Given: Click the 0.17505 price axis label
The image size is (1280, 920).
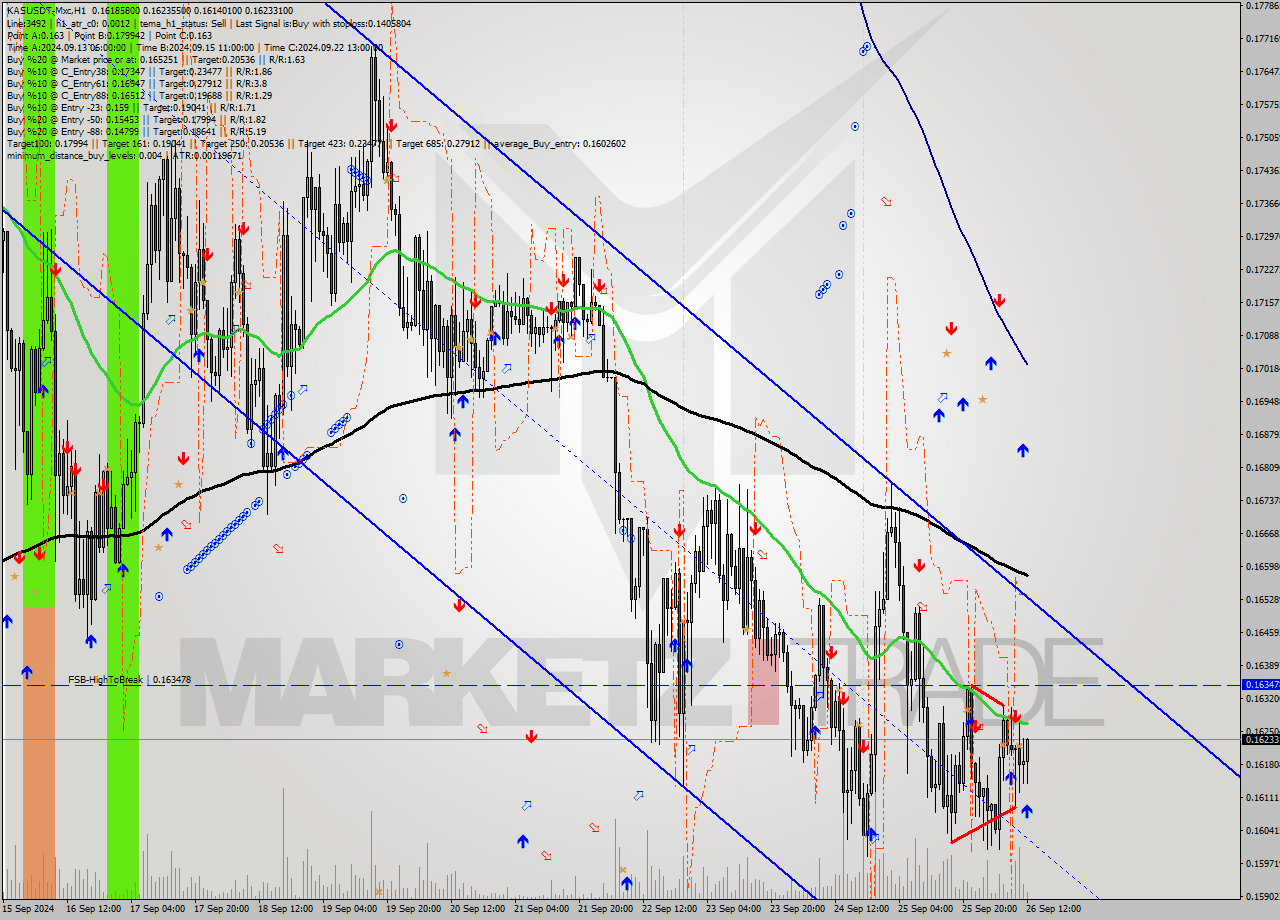Looking at the screenshot, I should pyautogui.click(x=1261, y=137).
